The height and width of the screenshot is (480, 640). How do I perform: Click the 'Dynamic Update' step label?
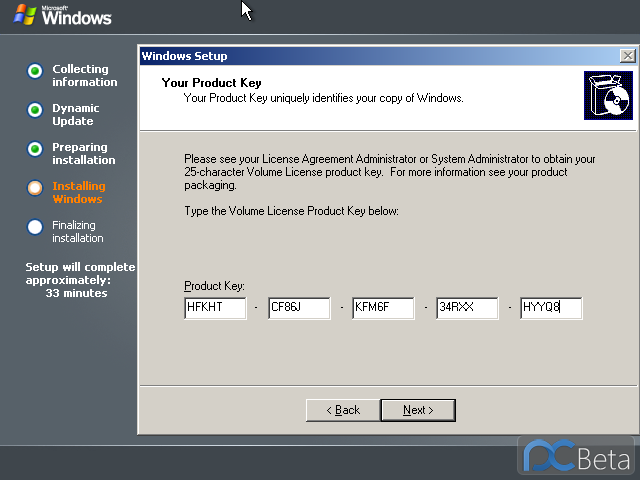(76, 115)
